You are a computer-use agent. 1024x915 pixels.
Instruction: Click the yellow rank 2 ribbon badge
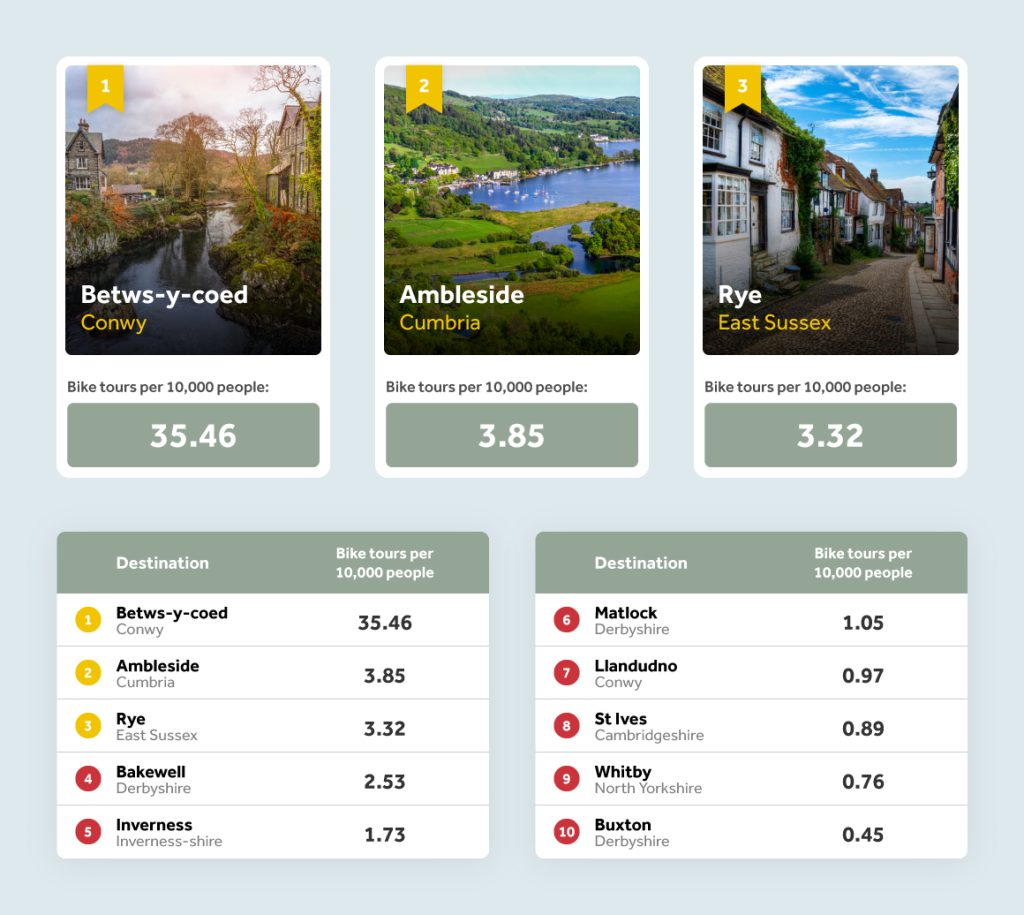point(423,87)
